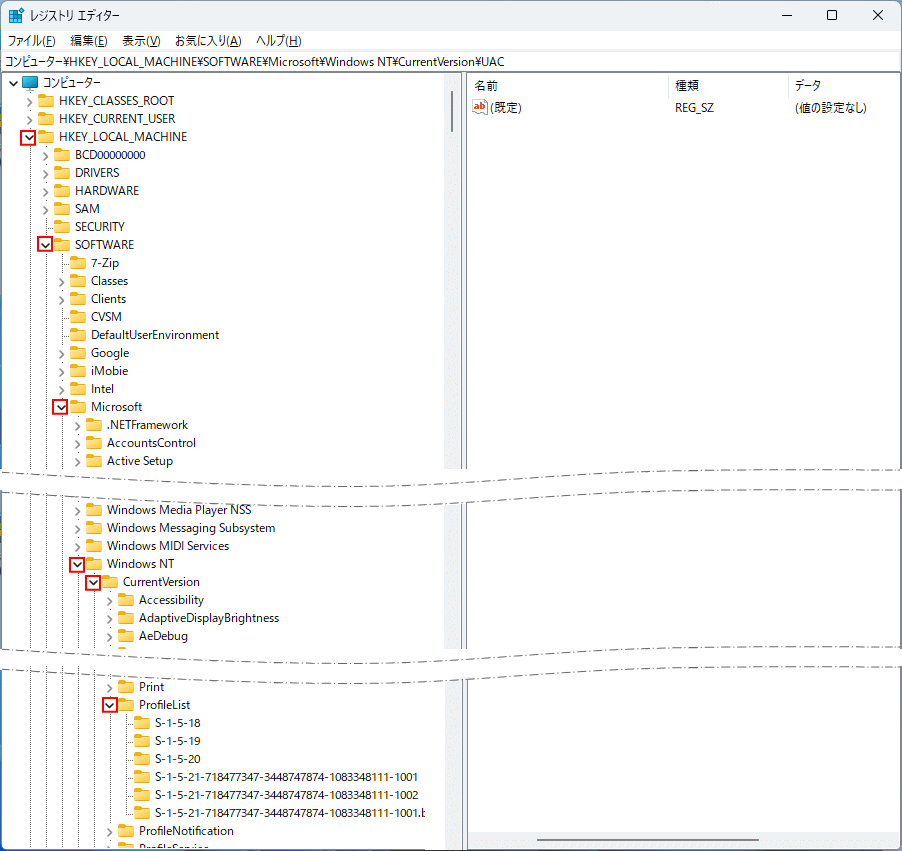Open the 編集 menu
The height and width of the screenshot is (851, 902).
[88, 40]
